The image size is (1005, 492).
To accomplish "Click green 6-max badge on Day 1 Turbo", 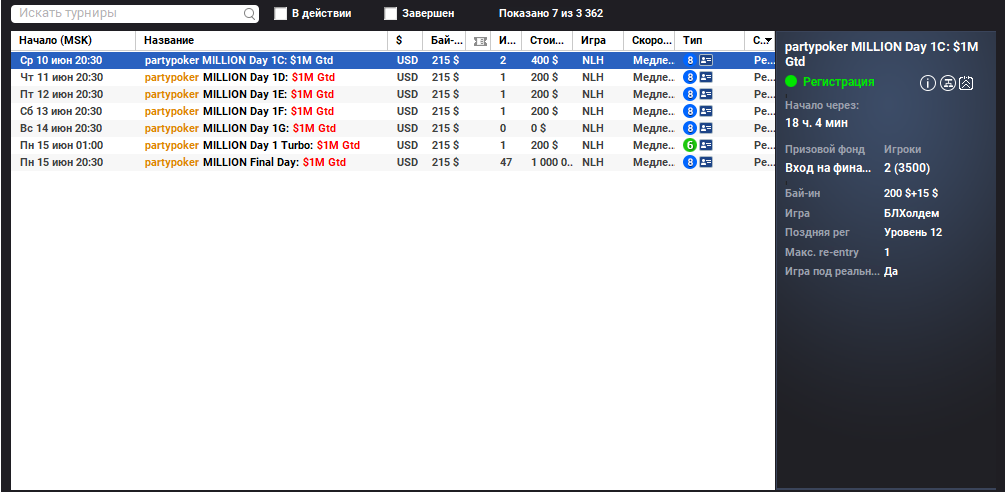I will click(690, 145).
